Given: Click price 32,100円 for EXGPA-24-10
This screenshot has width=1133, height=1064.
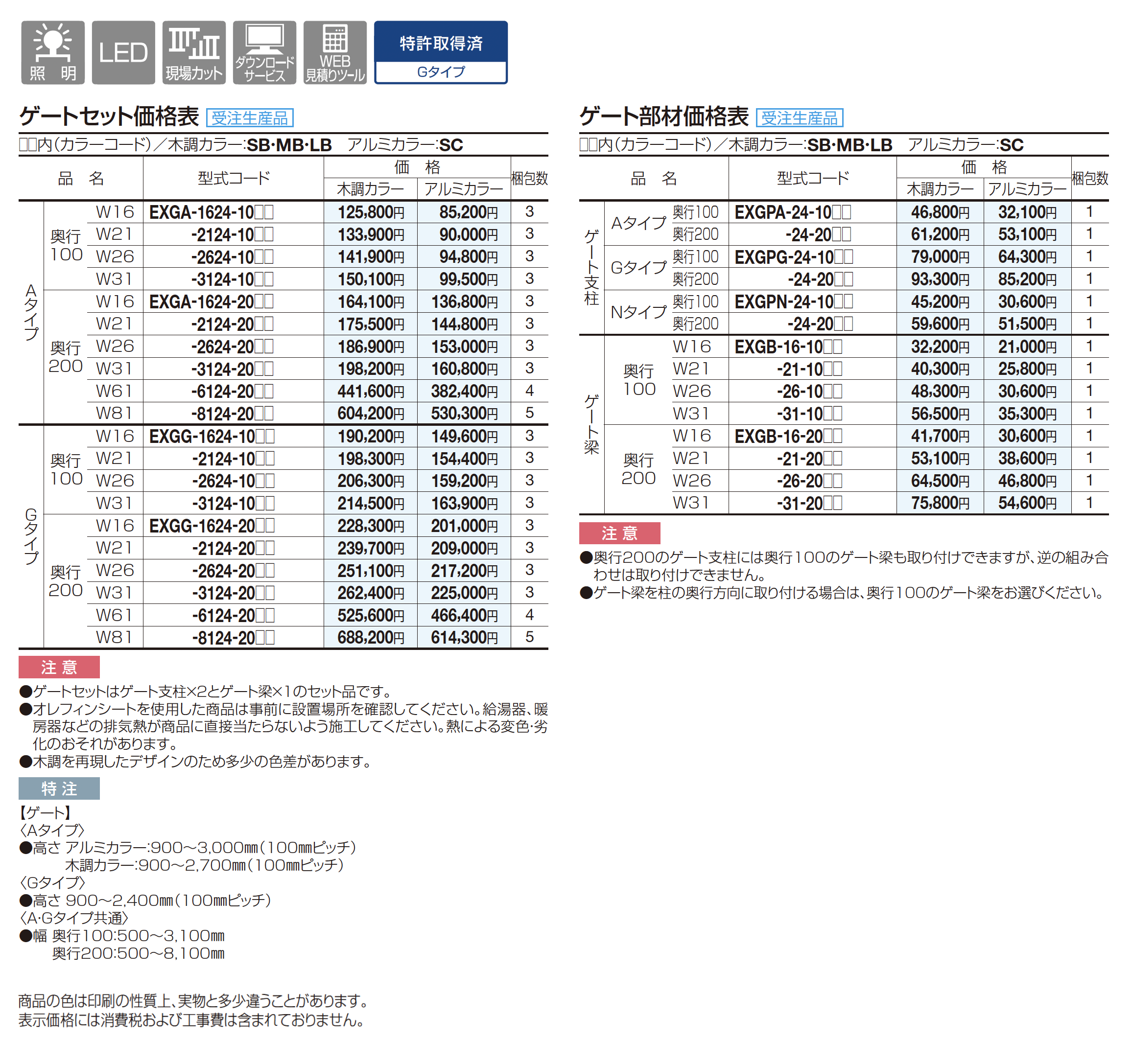Looking at the screenshot, I should coord(1026,212).
